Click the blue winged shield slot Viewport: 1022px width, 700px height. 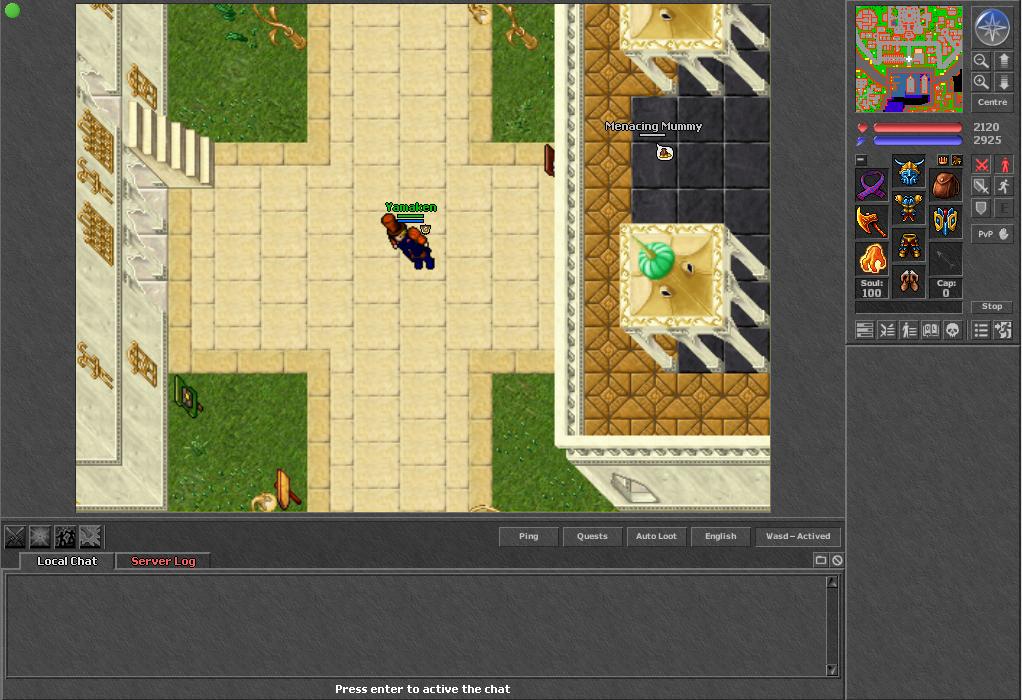click(946, 222)
